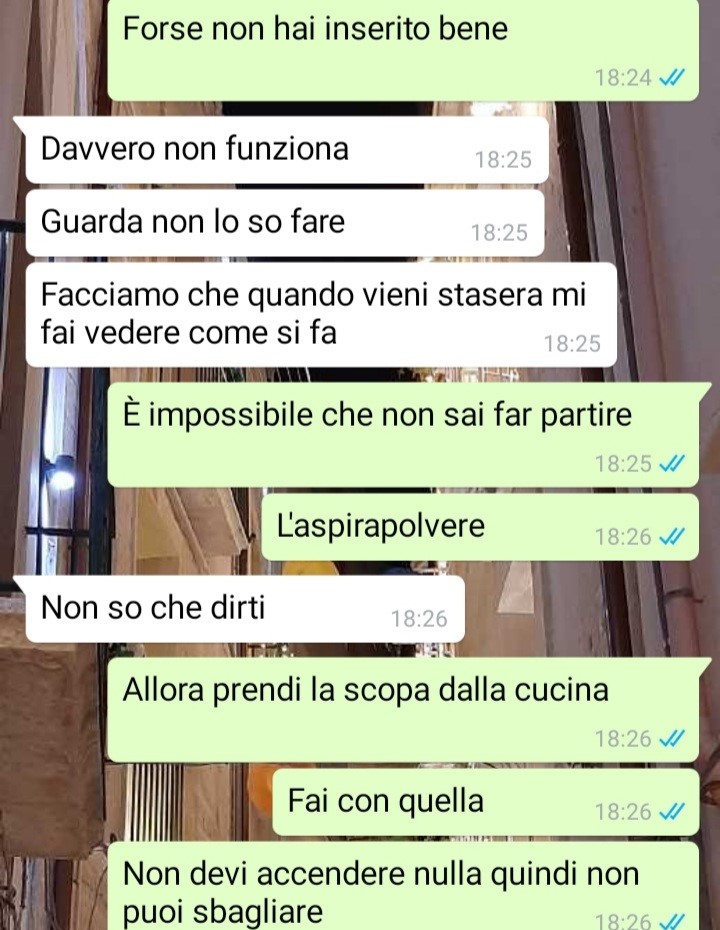Tap blue ticks beside 'Fai con quella'
The width and height of the screenshot is (720, 930).
672,811
